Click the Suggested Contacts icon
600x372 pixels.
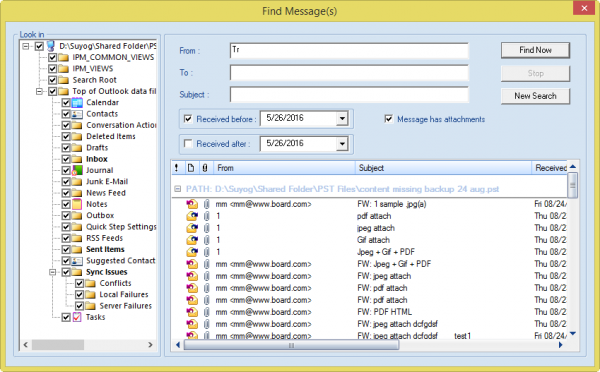77,261
